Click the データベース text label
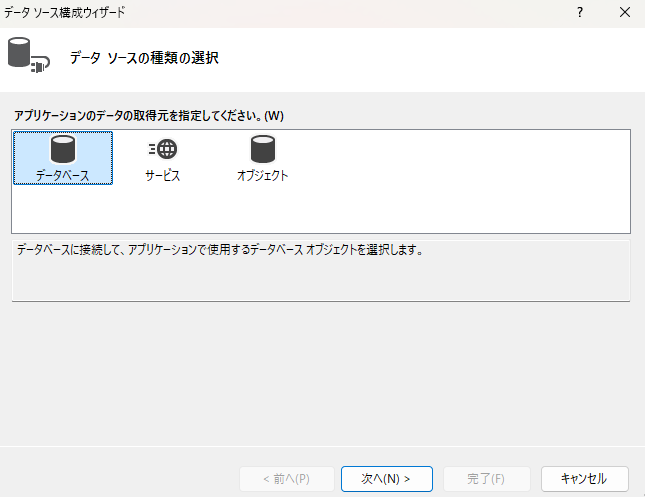Viewport: 645px width, 497px height. (x=63, y=176)
